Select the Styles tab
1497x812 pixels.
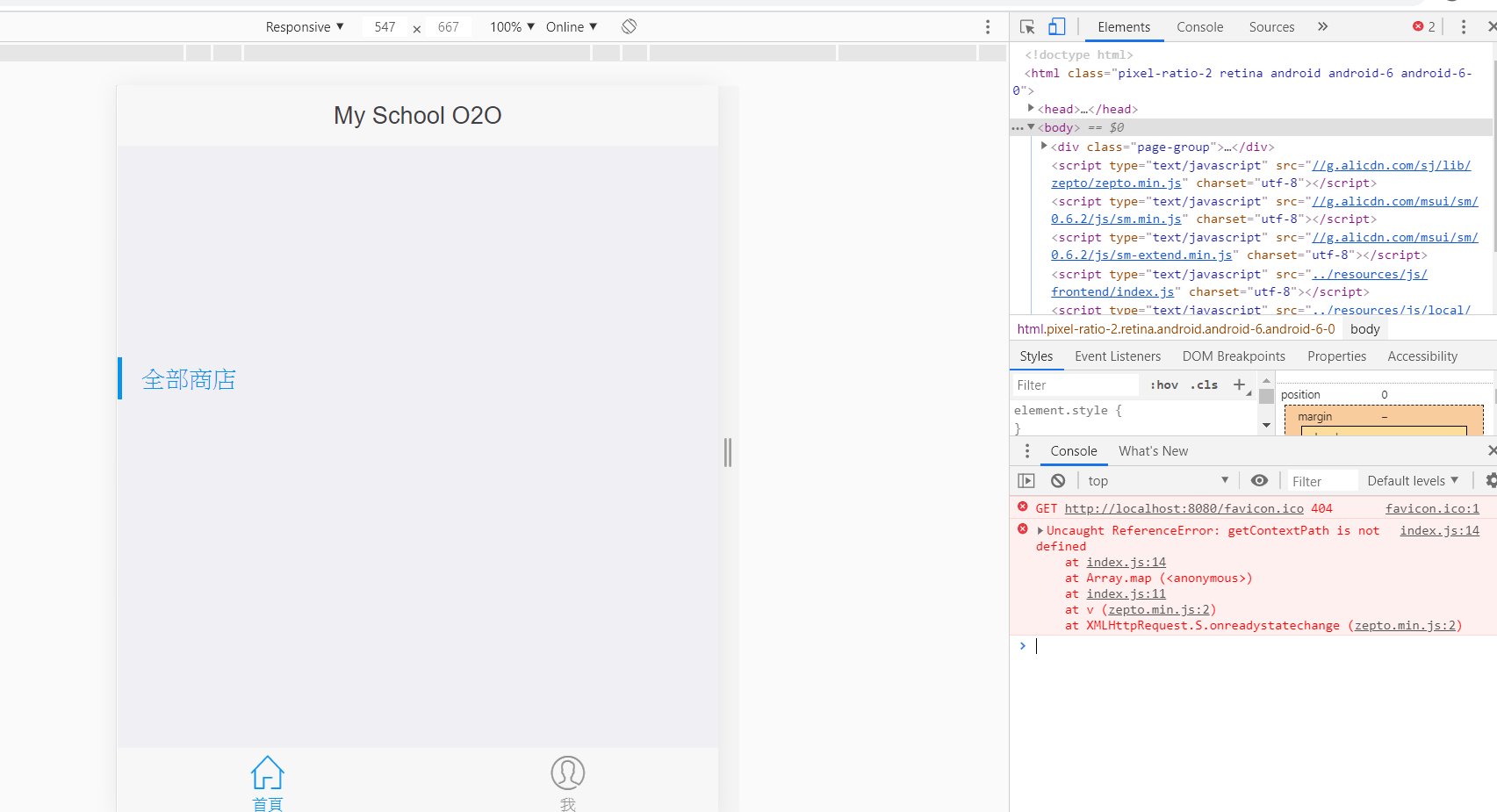1036,356
